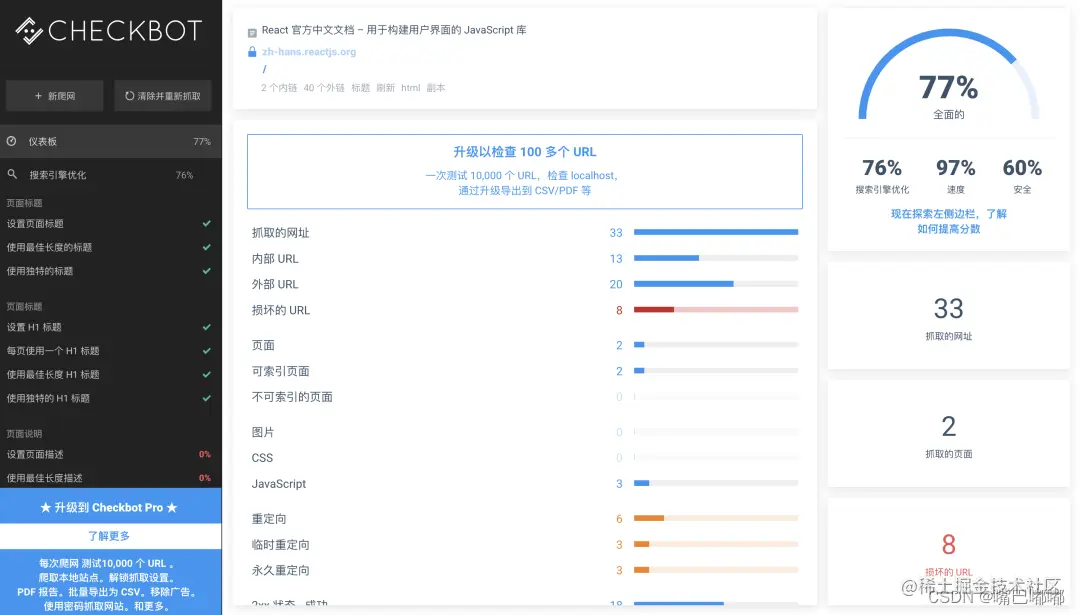
Task: Expand the 页面标题 section header
Action: coord(22,202)
